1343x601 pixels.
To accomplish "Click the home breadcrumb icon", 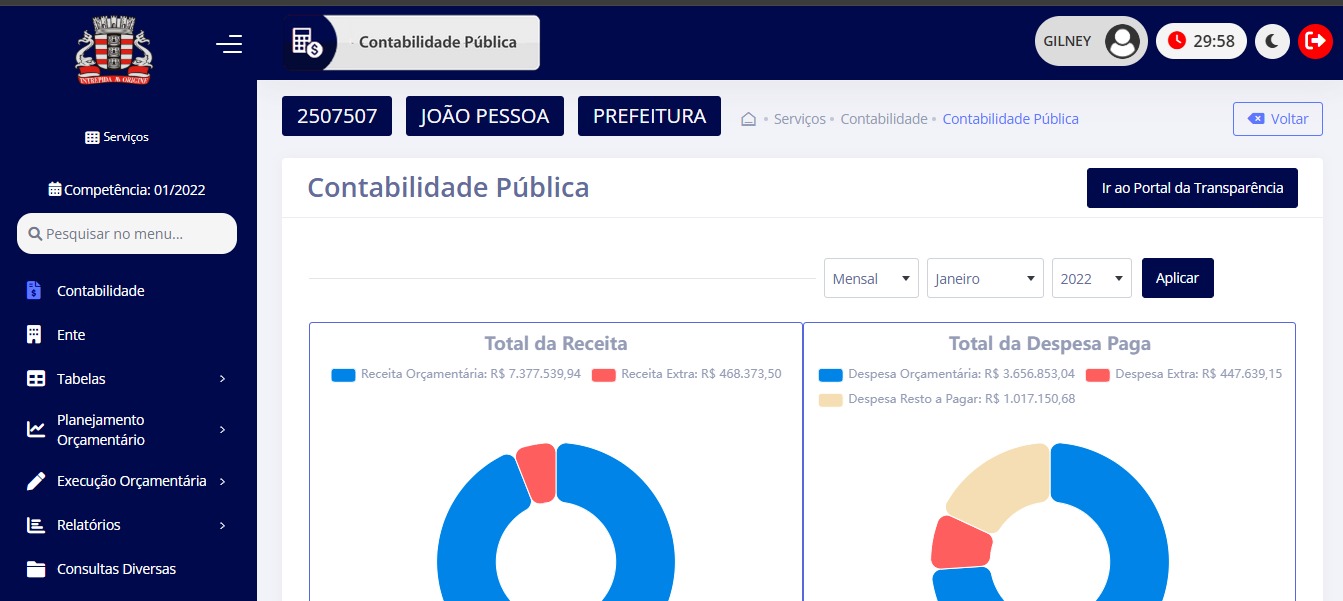I will coord(748,119).
